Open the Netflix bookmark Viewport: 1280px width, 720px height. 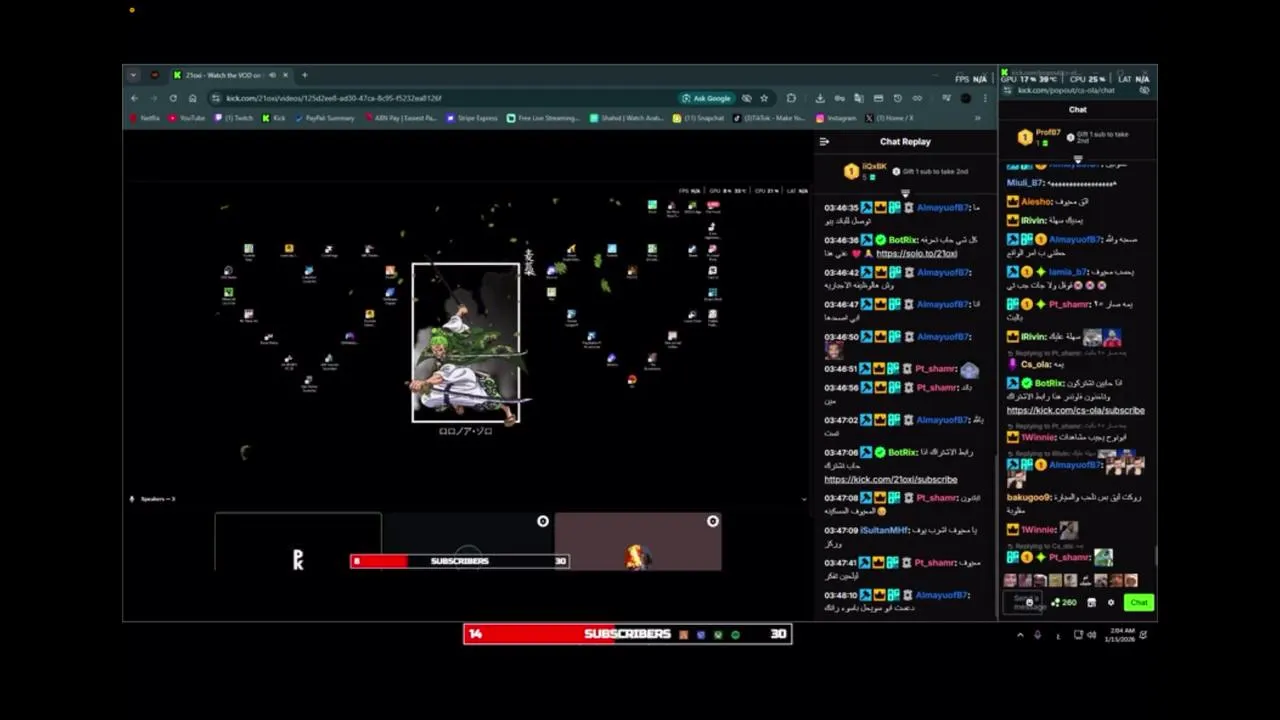[x=144, y=118]
